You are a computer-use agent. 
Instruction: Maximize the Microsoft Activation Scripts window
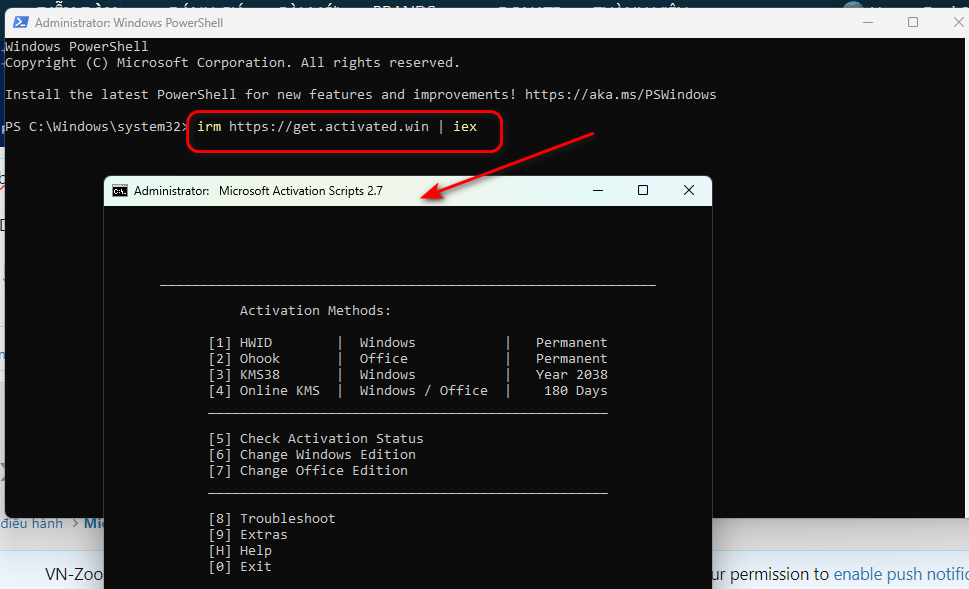643,190
